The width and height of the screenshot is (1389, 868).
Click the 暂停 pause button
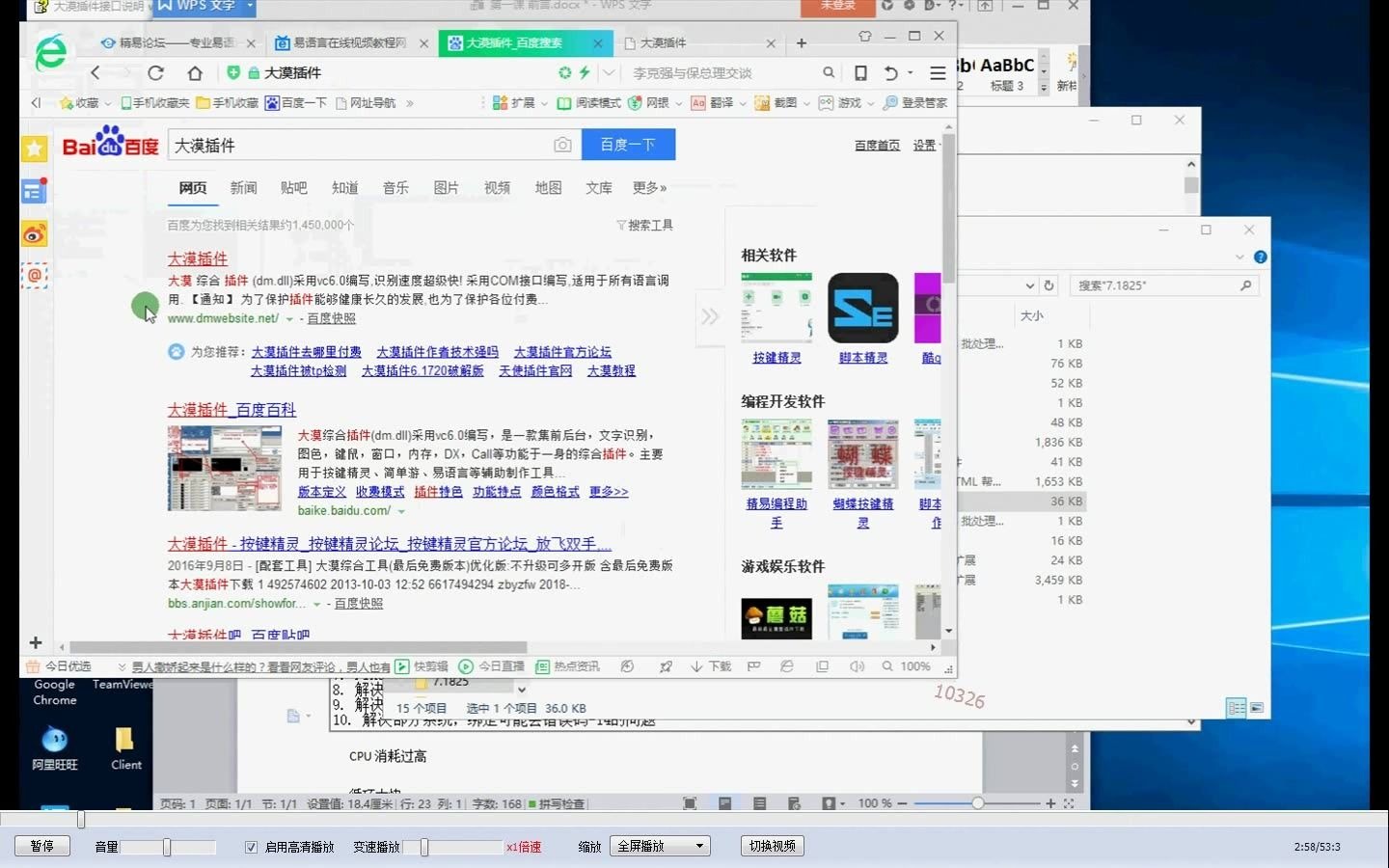pos(42,846)
